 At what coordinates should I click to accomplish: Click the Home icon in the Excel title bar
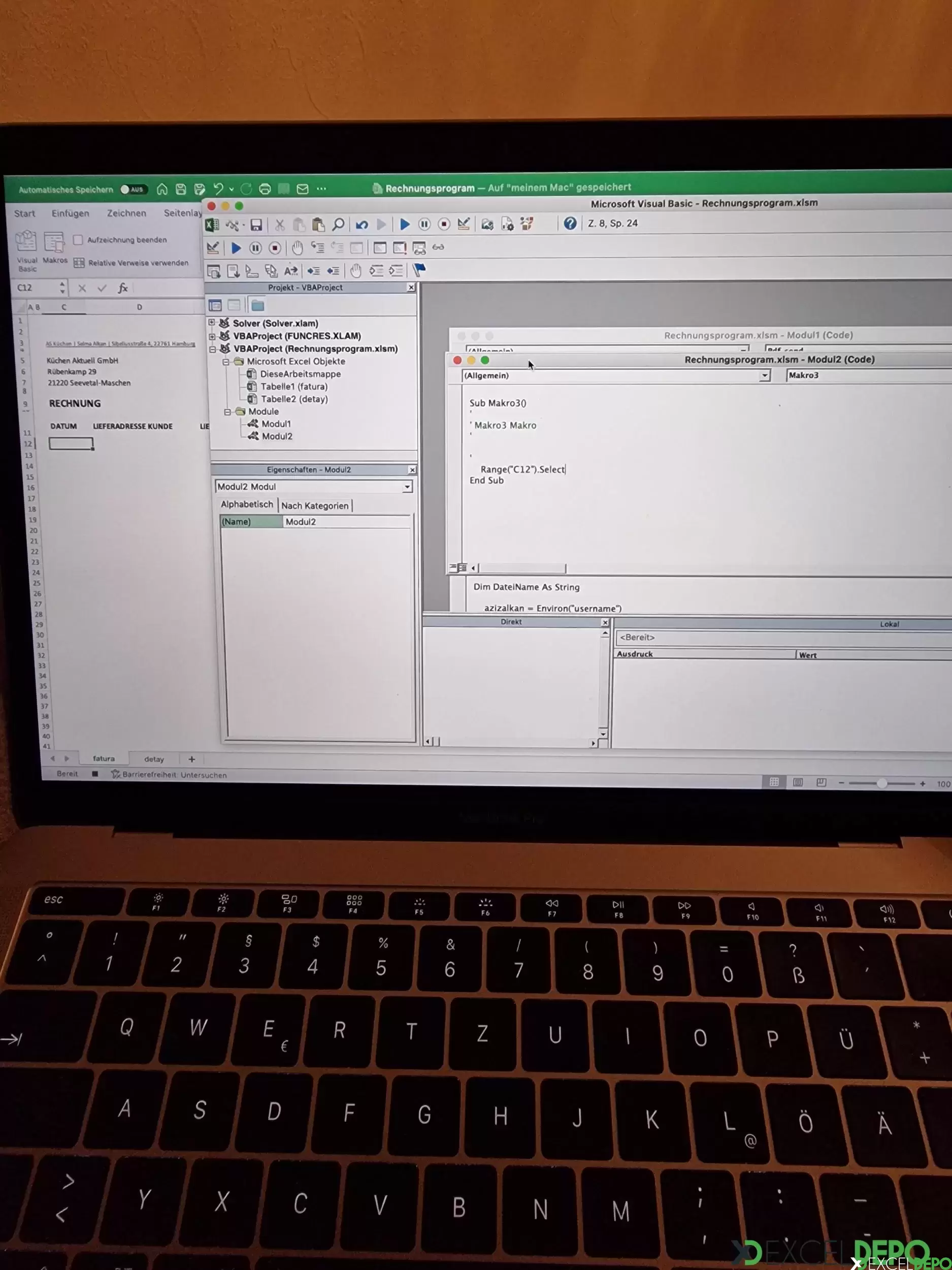click(x=162, y=189)
